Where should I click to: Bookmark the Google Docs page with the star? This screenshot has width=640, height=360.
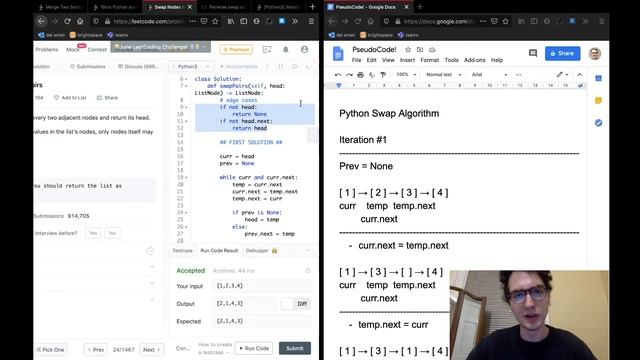(505, 21)
